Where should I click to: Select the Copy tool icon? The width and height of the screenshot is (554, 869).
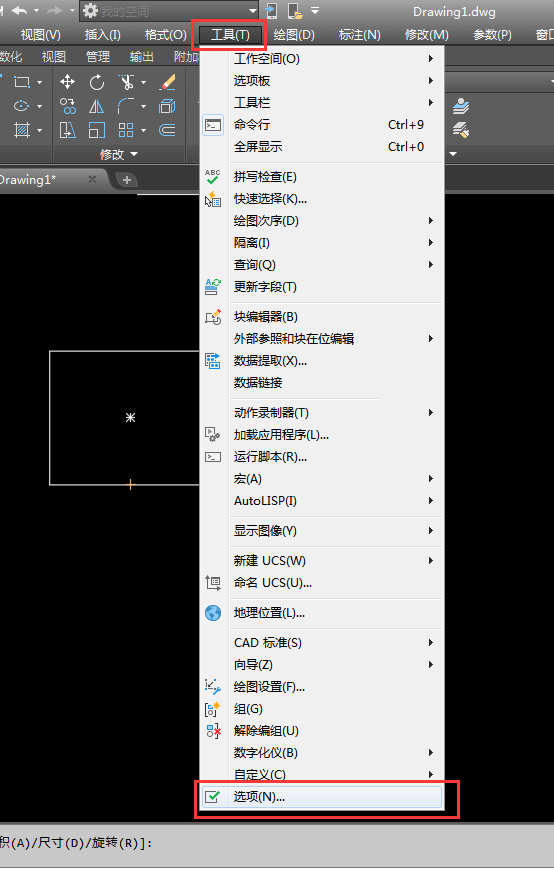[x=68, y=106]
